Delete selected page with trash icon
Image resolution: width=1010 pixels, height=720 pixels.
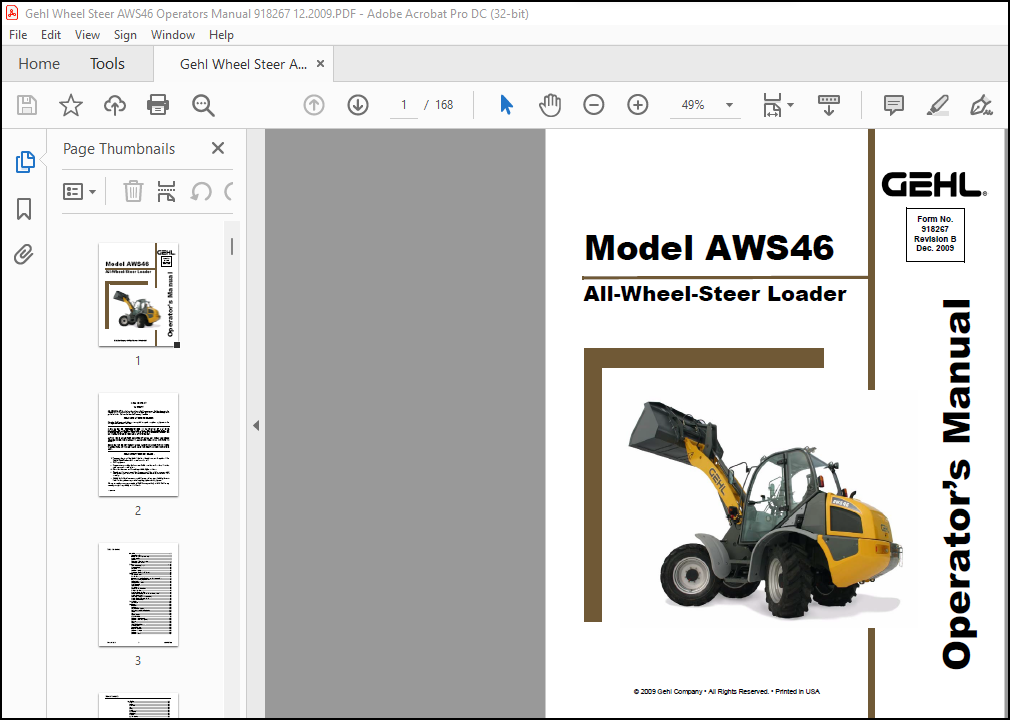(133, 191)
